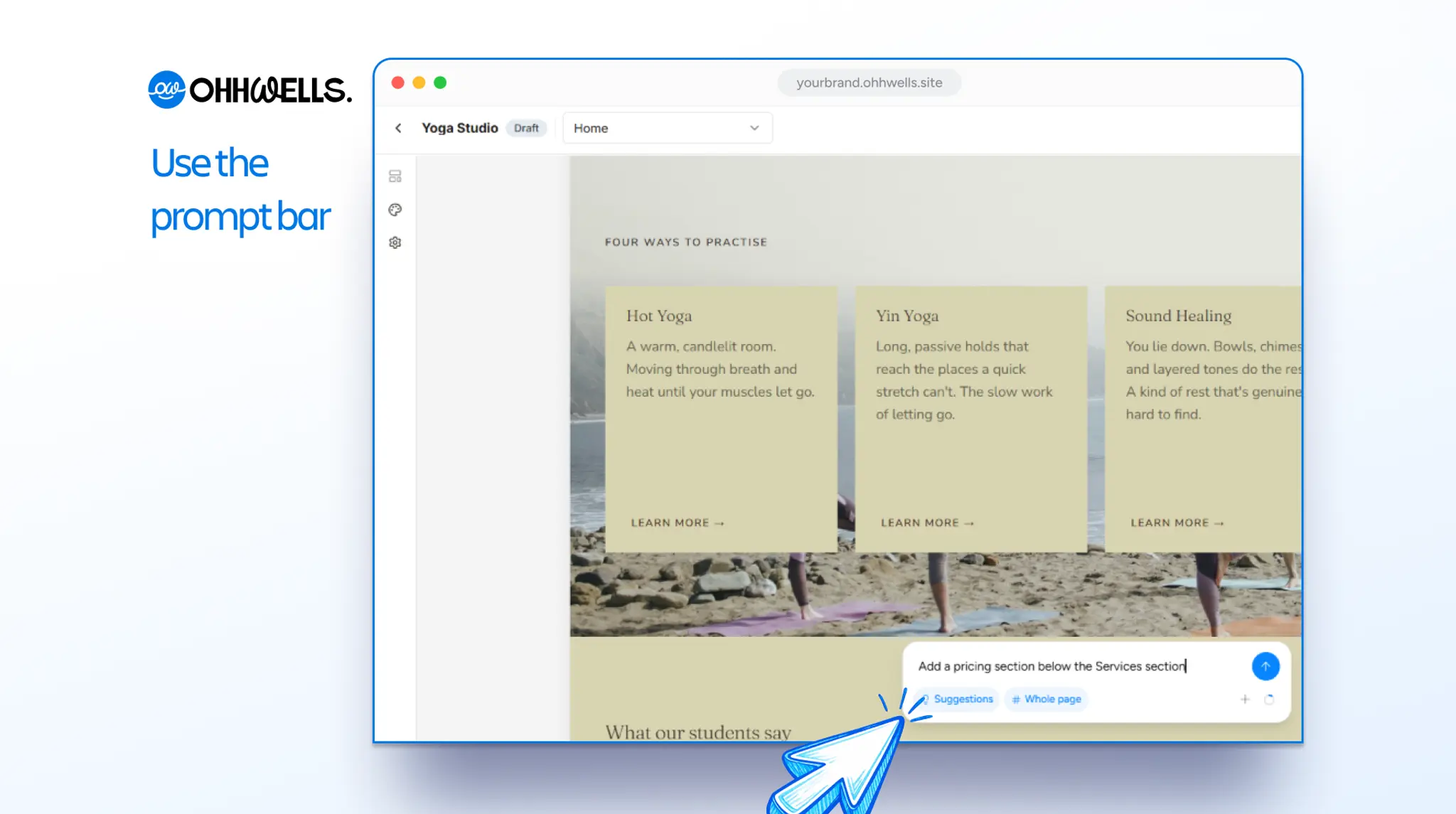Viewport: 1456px width, 814px height.
Task: Select the Whole page scope chip
Action: click(x=1046, y=700)
